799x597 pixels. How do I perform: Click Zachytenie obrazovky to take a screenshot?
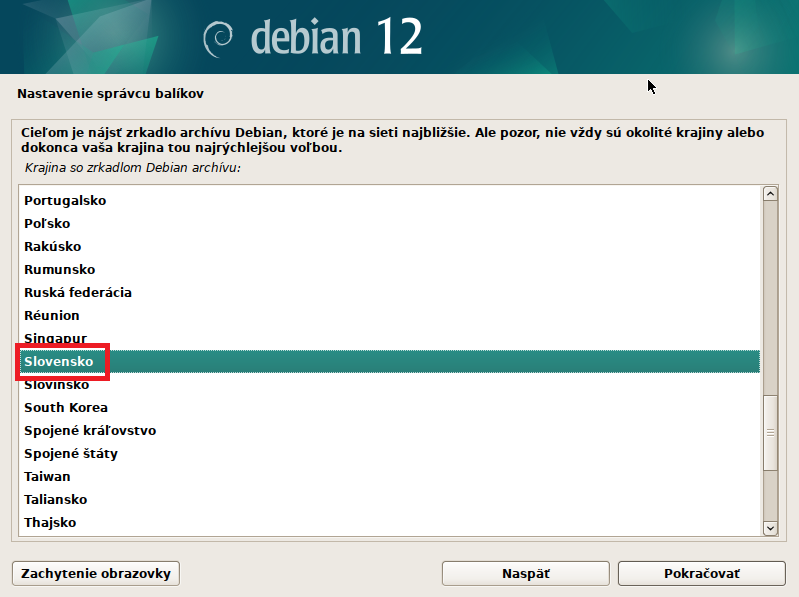click(x=96, y=574)
